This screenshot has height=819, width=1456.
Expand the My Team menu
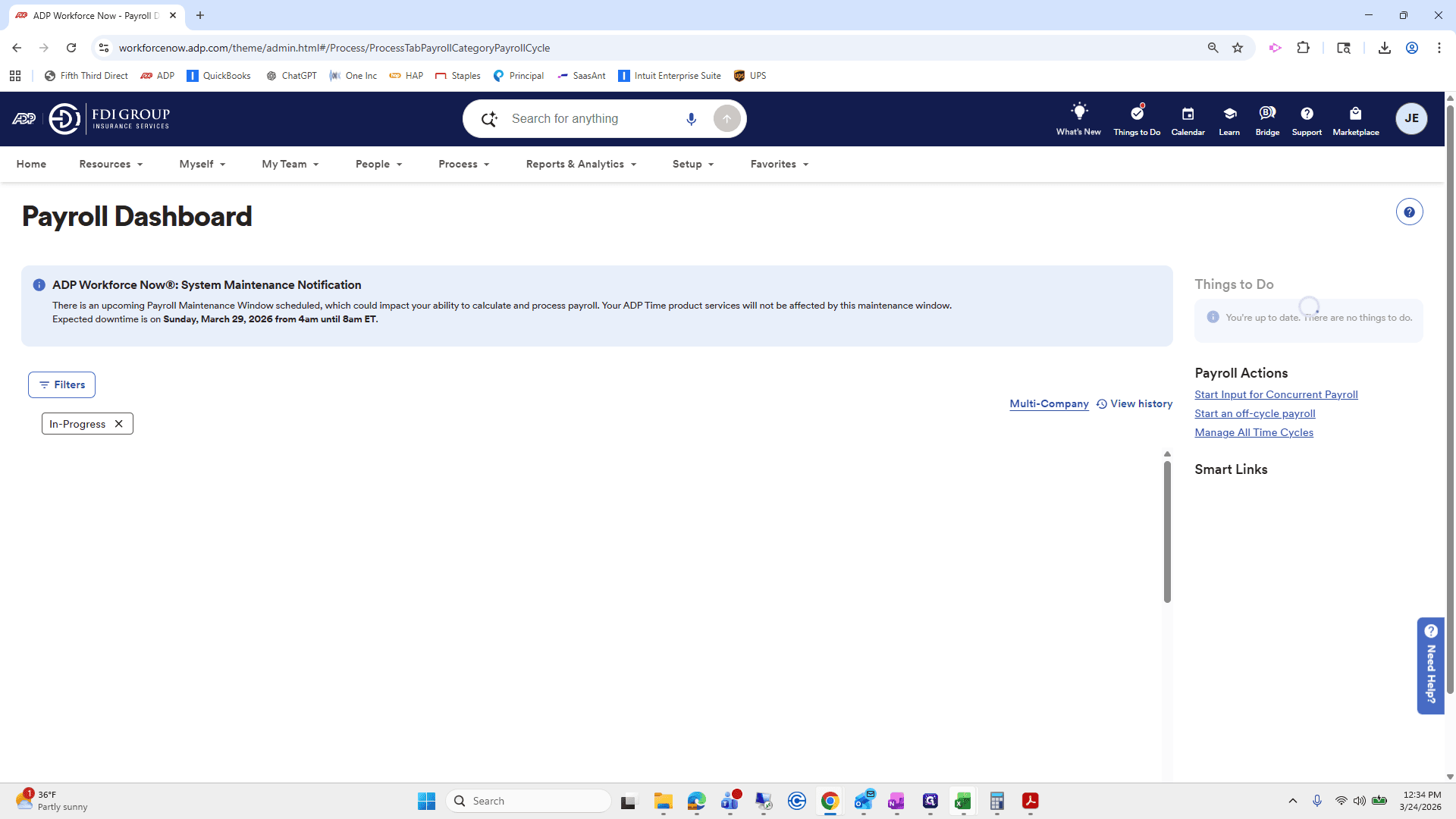290,164
